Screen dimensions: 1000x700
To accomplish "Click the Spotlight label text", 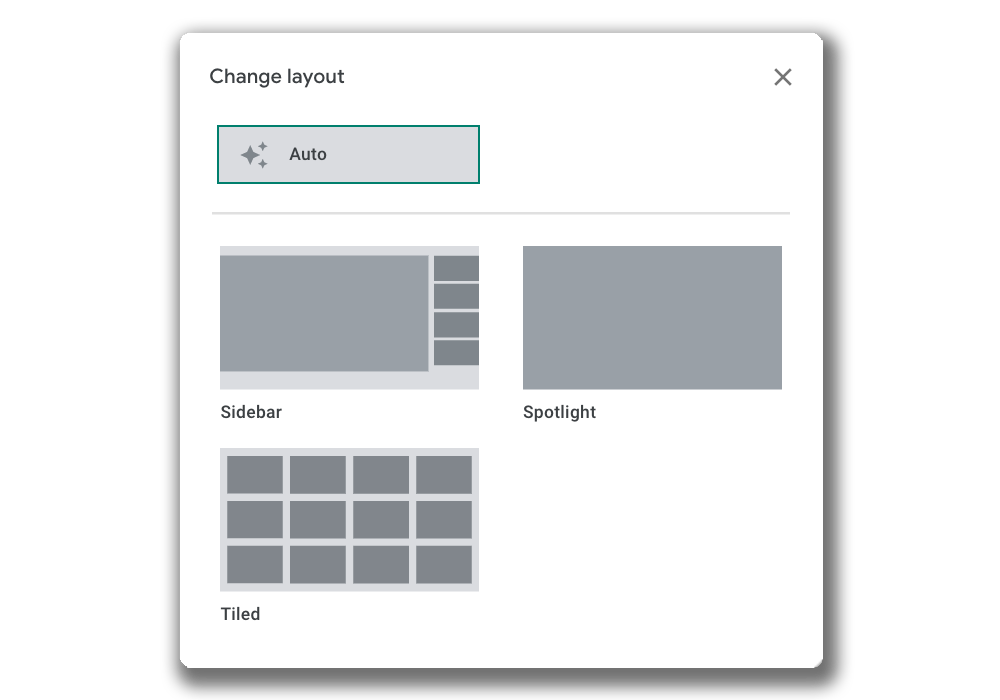I will [x=559, y=412].
